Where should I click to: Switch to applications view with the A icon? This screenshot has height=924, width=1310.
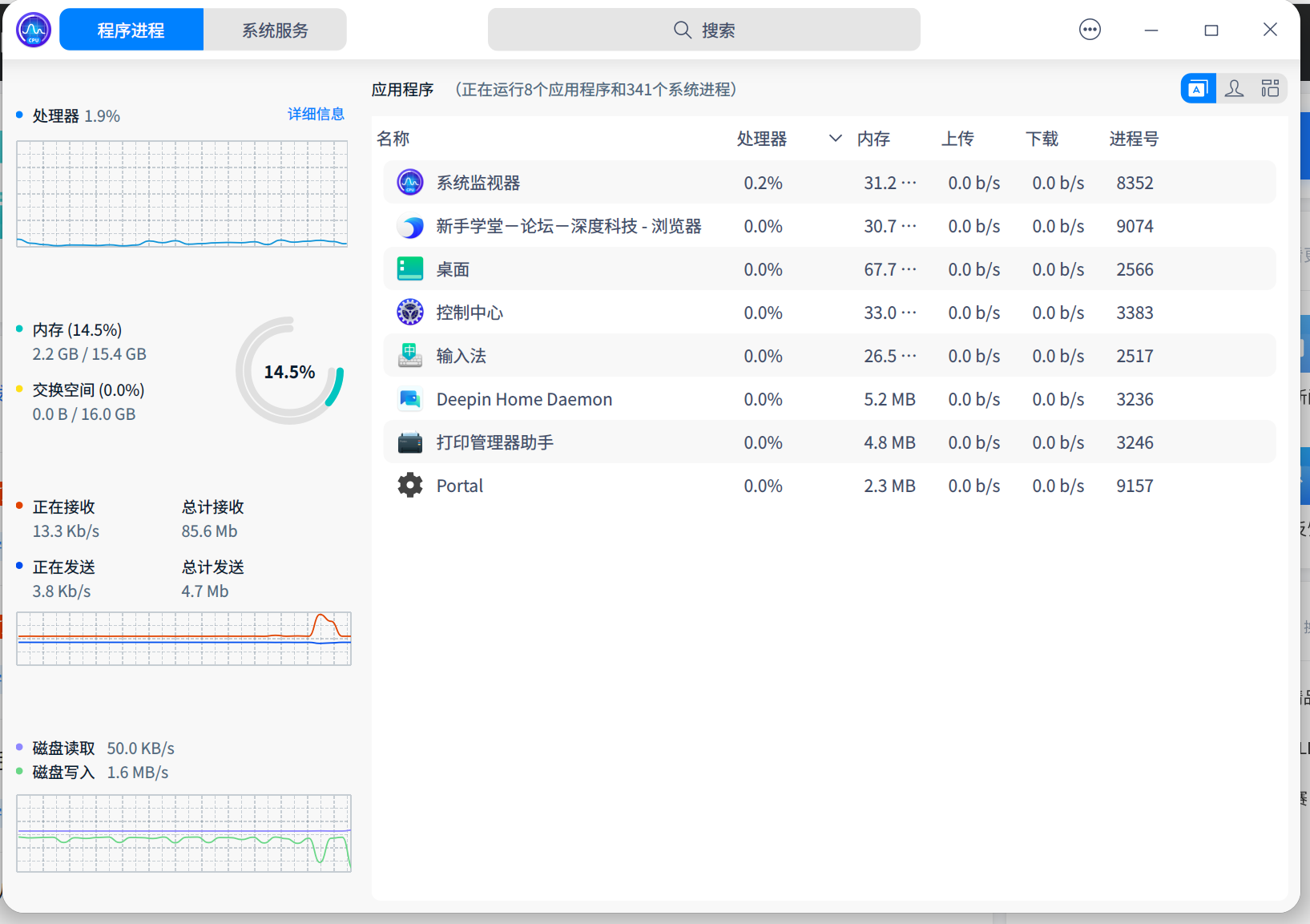[1198, 88]
